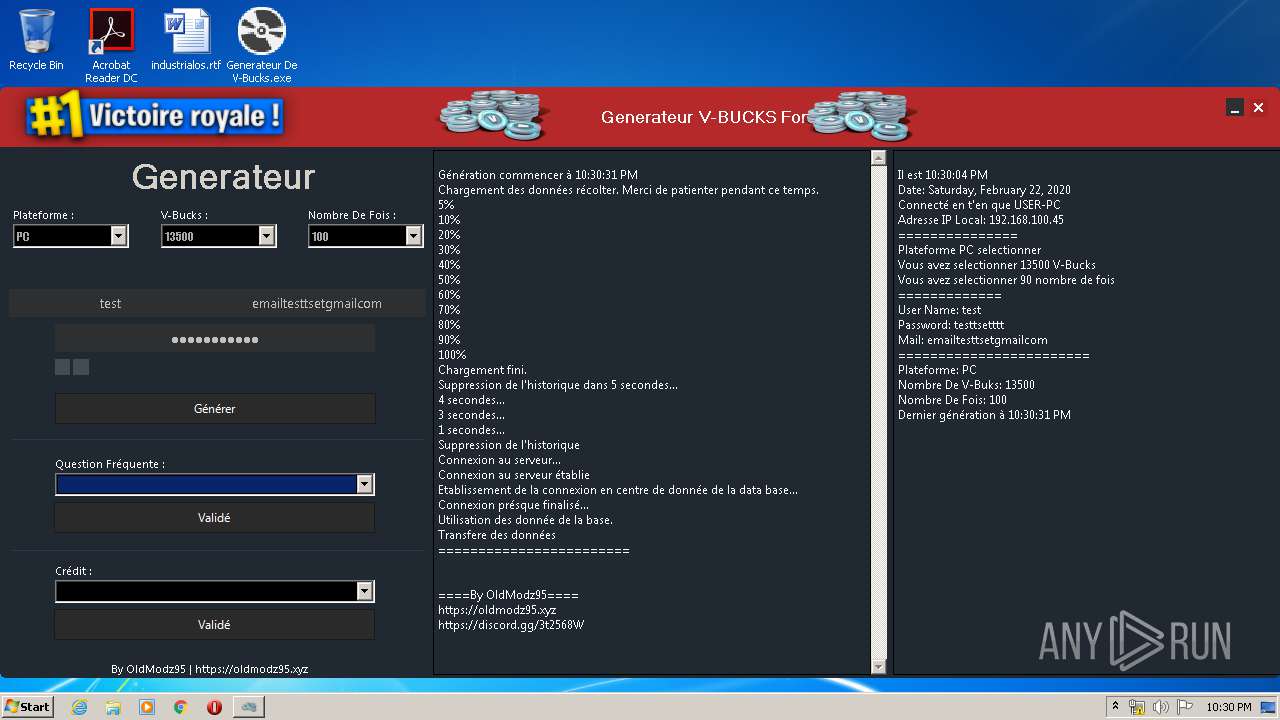1280x720 pixels.
Task: Click 'Nombre De V-Buks: 13500' info line
Action: point(966,385)
